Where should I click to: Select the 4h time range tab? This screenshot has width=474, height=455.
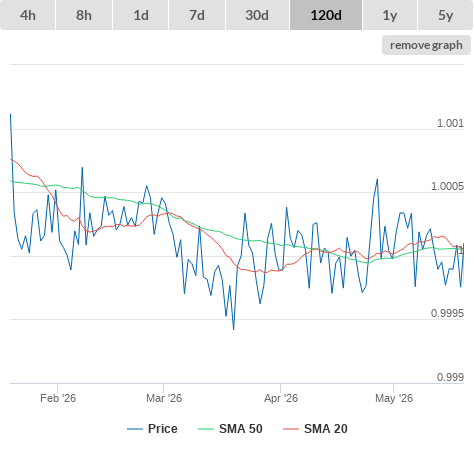pyautogui.click(x=28, y=15)
